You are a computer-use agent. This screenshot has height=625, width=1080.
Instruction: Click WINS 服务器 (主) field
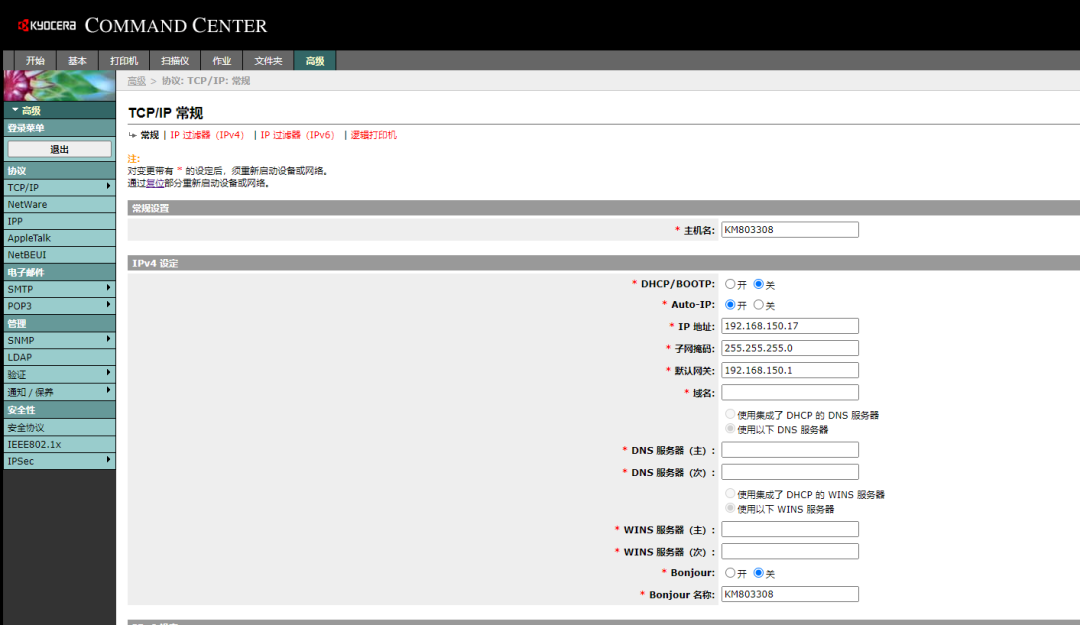pyautogui.click(x=789, y=529)
